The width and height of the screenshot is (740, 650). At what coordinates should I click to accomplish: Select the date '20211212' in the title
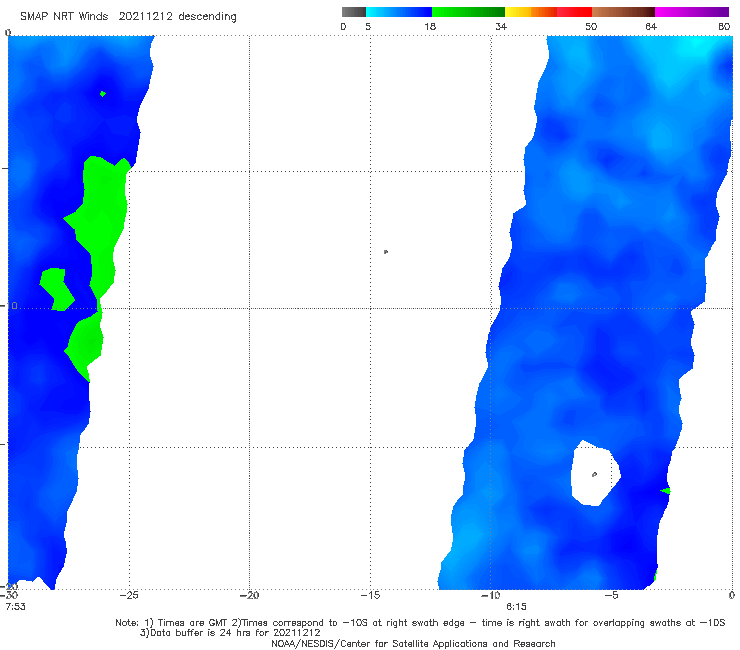click(146, 16)
